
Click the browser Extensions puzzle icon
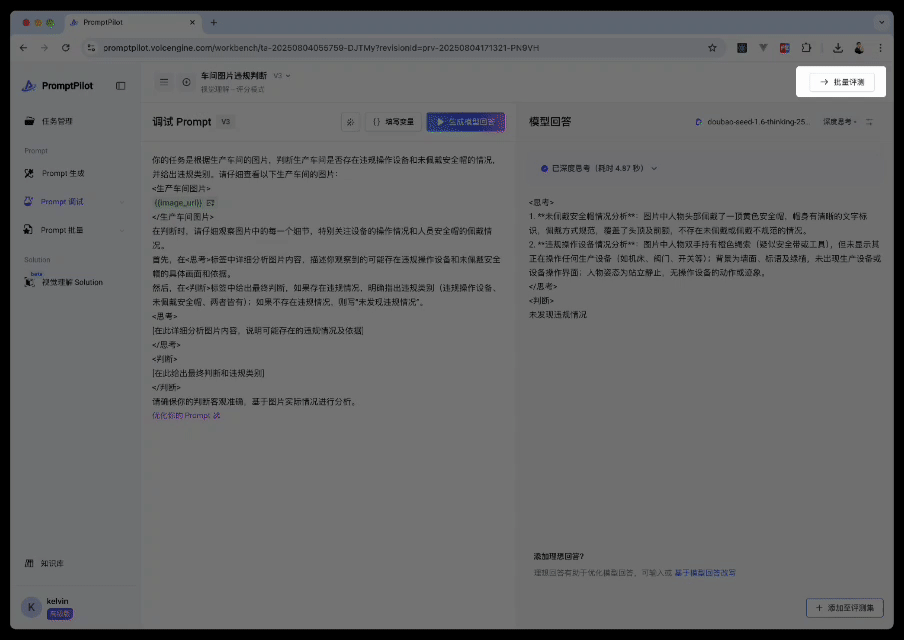coord(806,48)
